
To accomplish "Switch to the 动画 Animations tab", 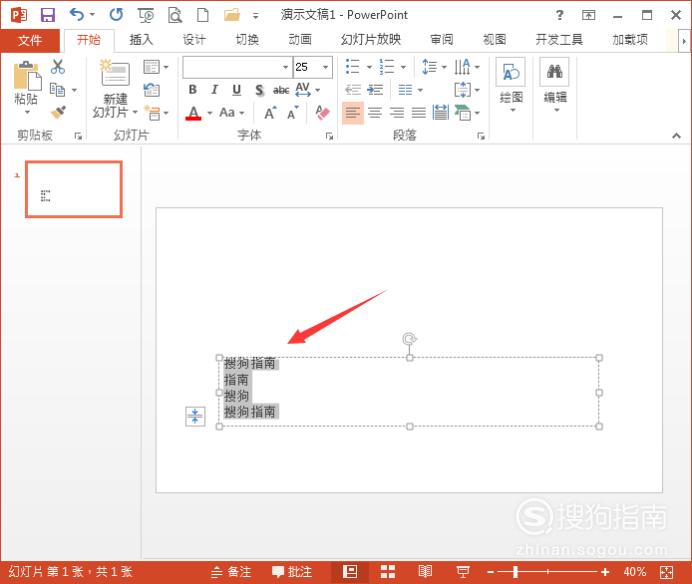I will pos(300,40).
